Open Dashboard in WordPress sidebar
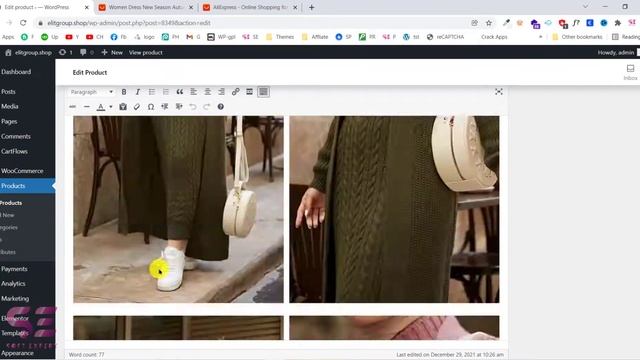 click(16, 72)
